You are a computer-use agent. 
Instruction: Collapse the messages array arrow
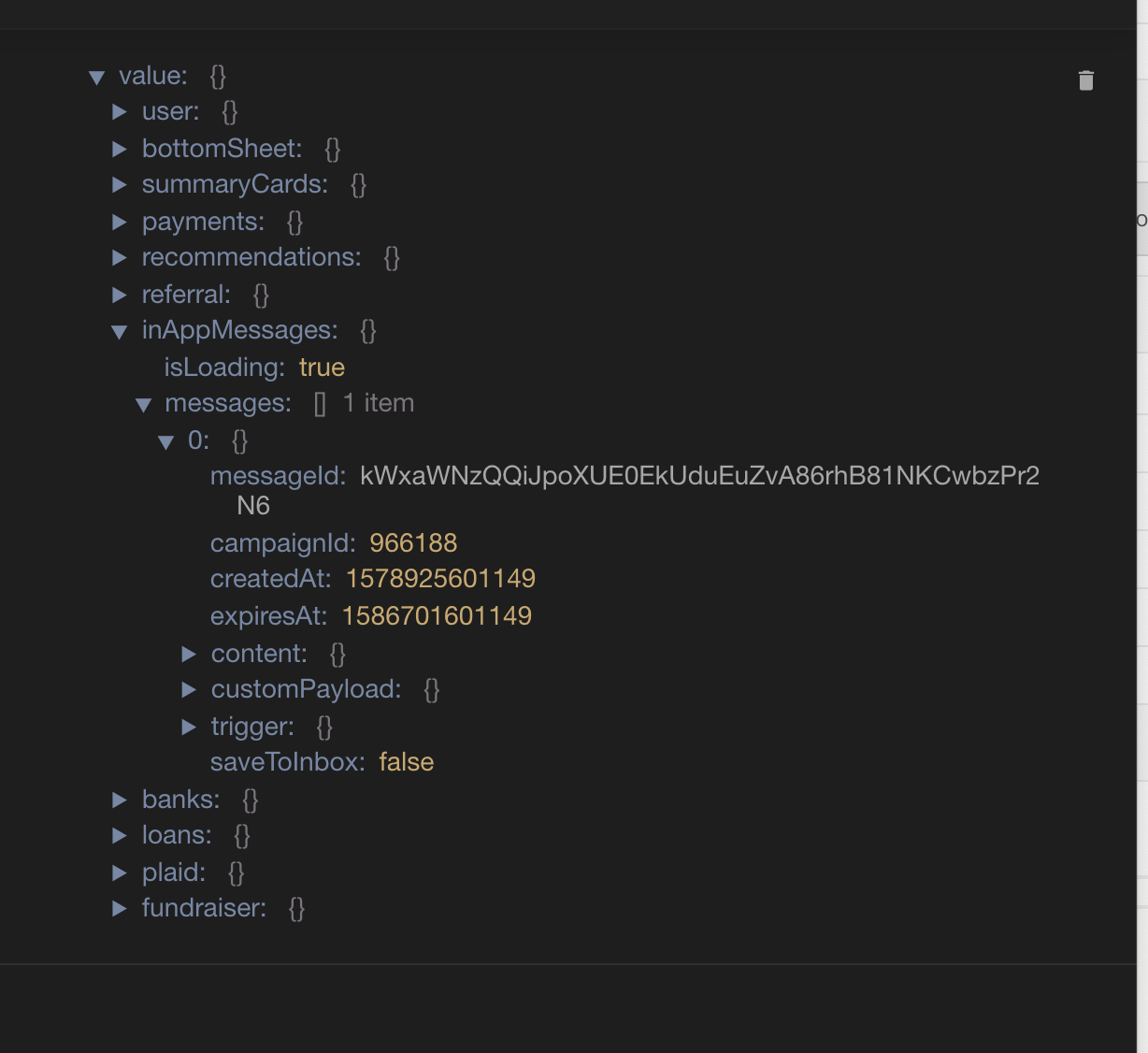[143, 405]
